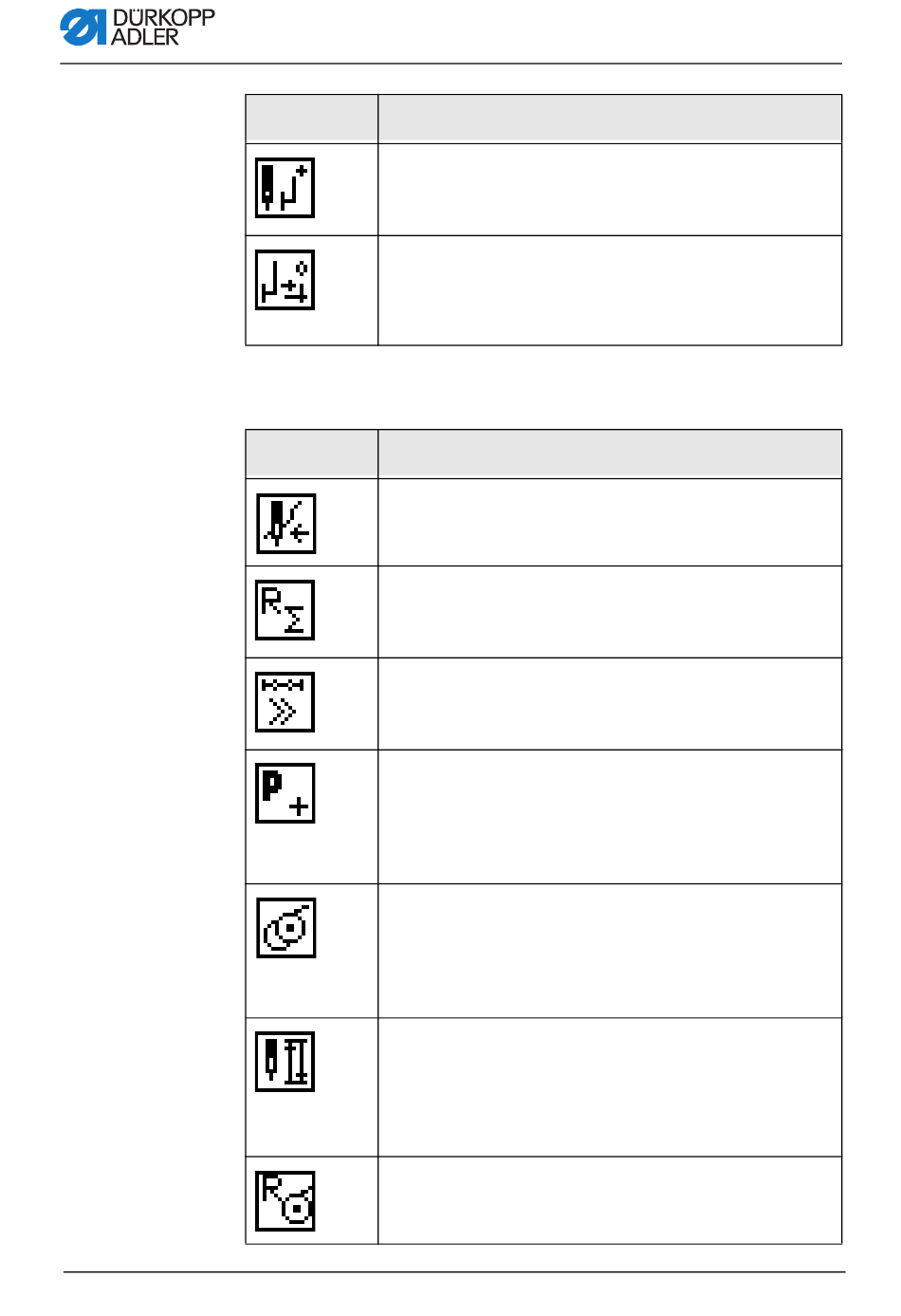Select the P plus program icon
The image size is (901, 1316).
[285, 793]
